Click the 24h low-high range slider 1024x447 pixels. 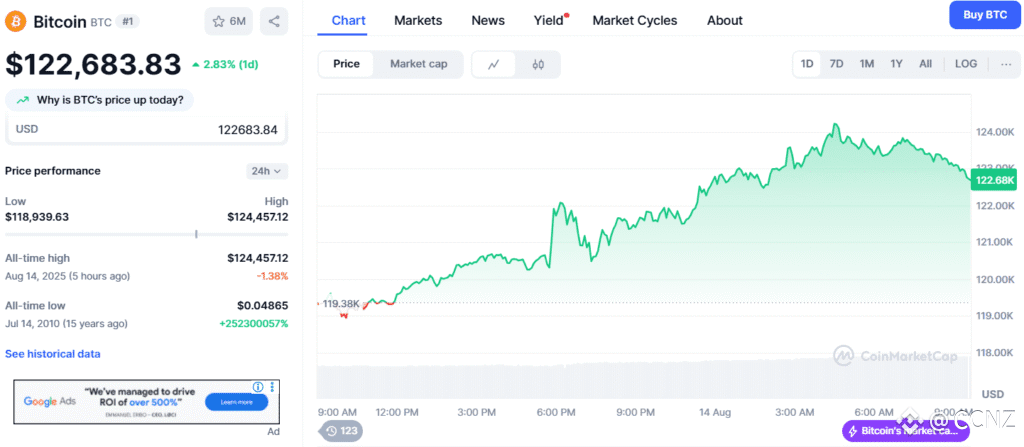(146, 234)
